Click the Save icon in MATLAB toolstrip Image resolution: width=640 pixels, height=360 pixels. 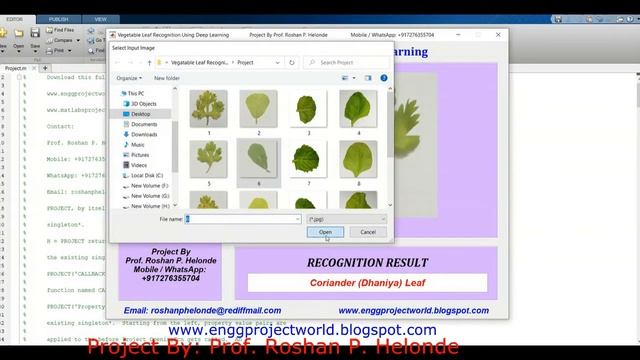(x=35, y=33)
